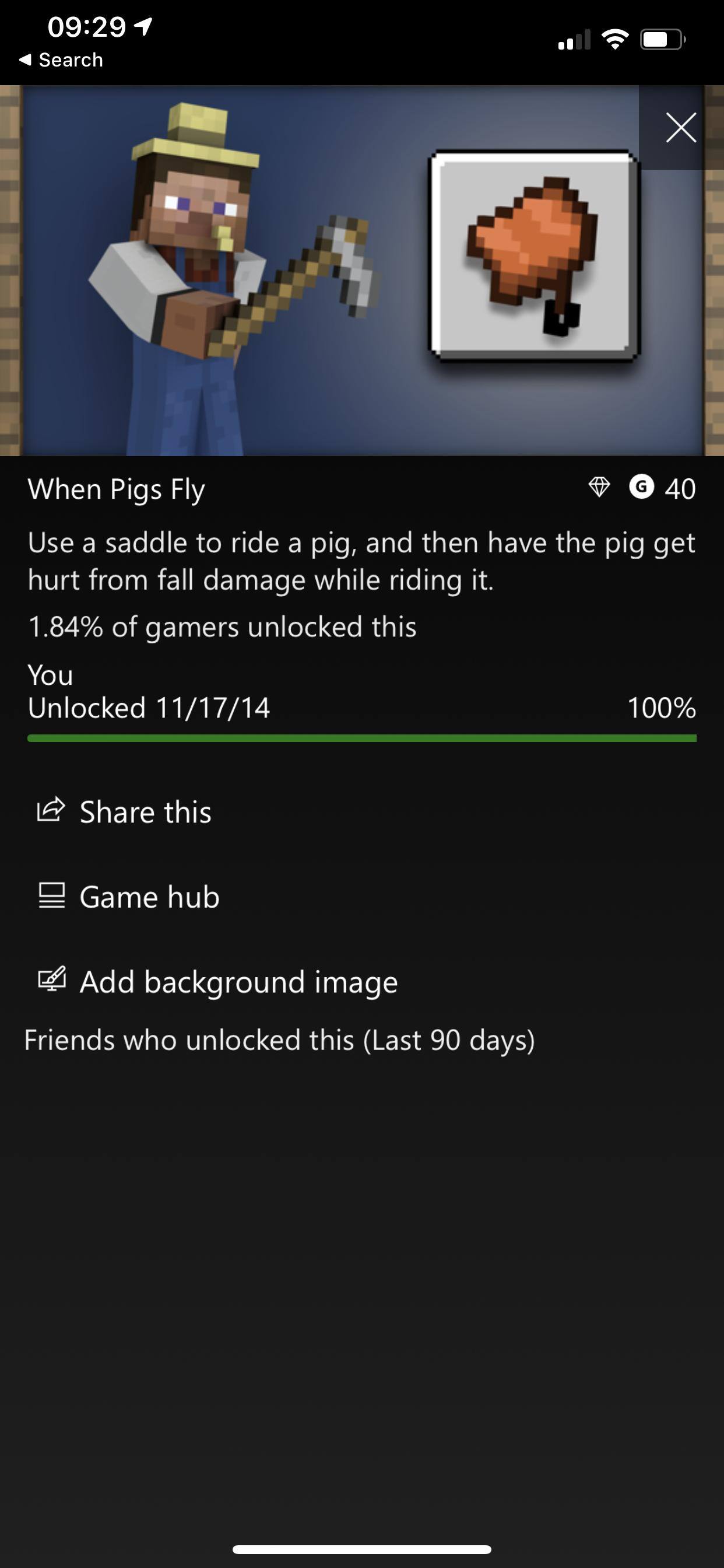Tap the Gamerscore G icon
The width and height of the screenshot is (724, 1568).
pyautogui.click(x=641, y=487)
